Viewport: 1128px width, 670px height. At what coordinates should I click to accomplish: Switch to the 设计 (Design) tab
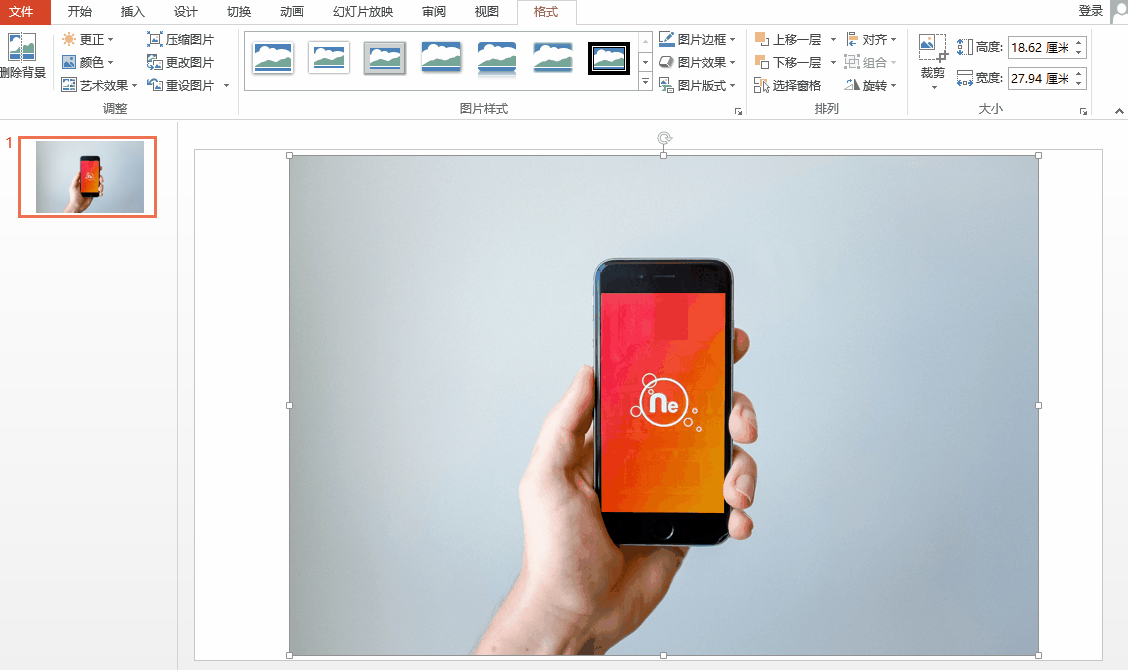(186, 12)
